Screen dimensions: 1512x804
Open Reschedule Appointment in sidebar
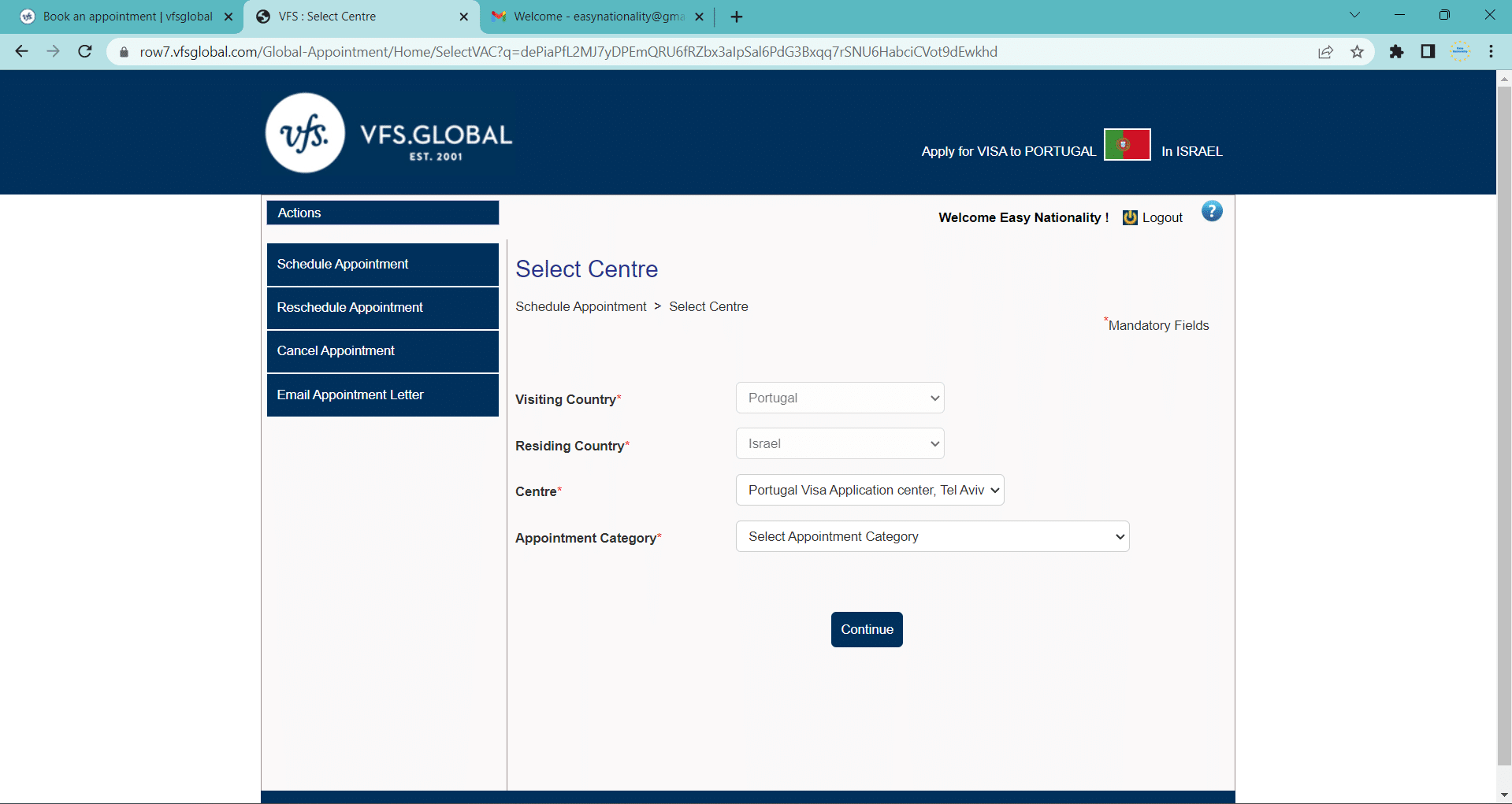coord(383,308)
